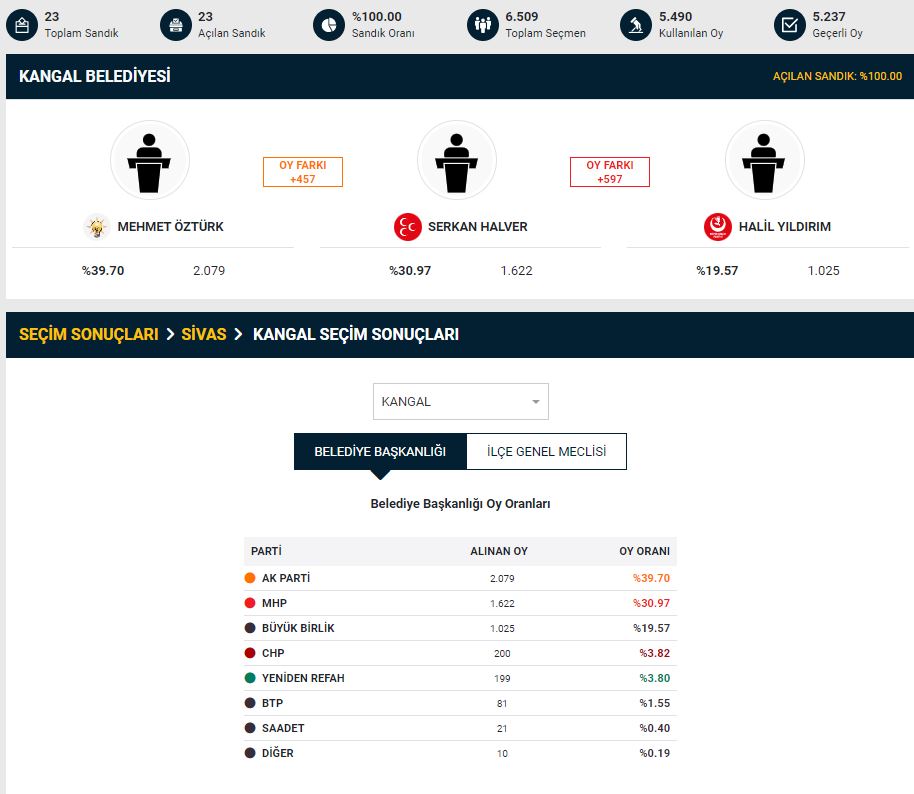The height and width of the screenshot is (794, 914).
Task: Click the MHP logo beside Serkan Halver
Action: tap(407, 227)
